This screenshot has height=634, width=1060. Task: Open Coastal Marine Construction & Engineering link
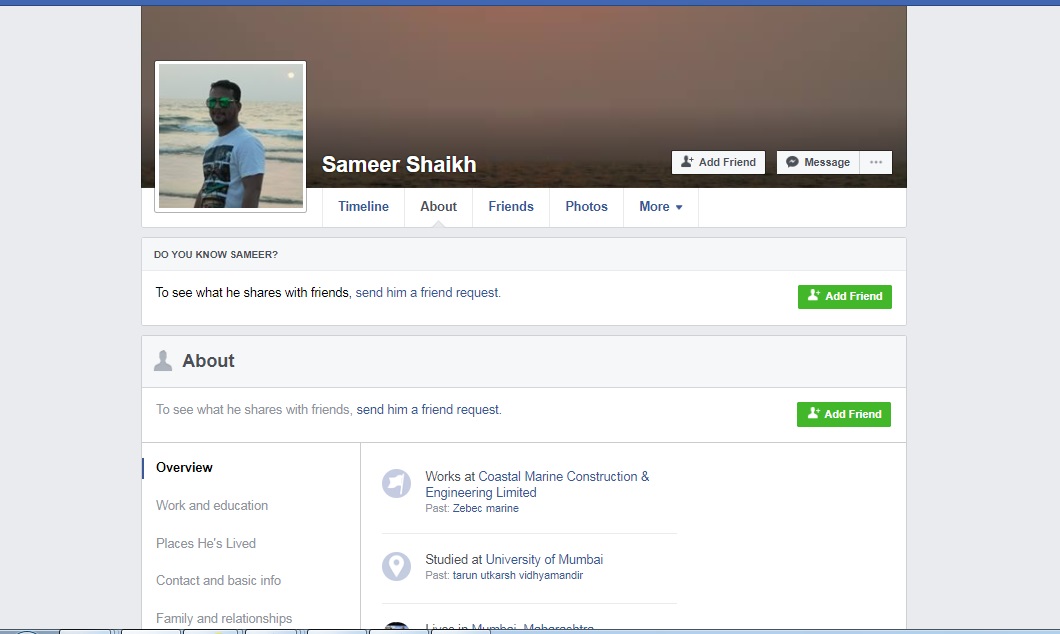click(x=537, y=485)
